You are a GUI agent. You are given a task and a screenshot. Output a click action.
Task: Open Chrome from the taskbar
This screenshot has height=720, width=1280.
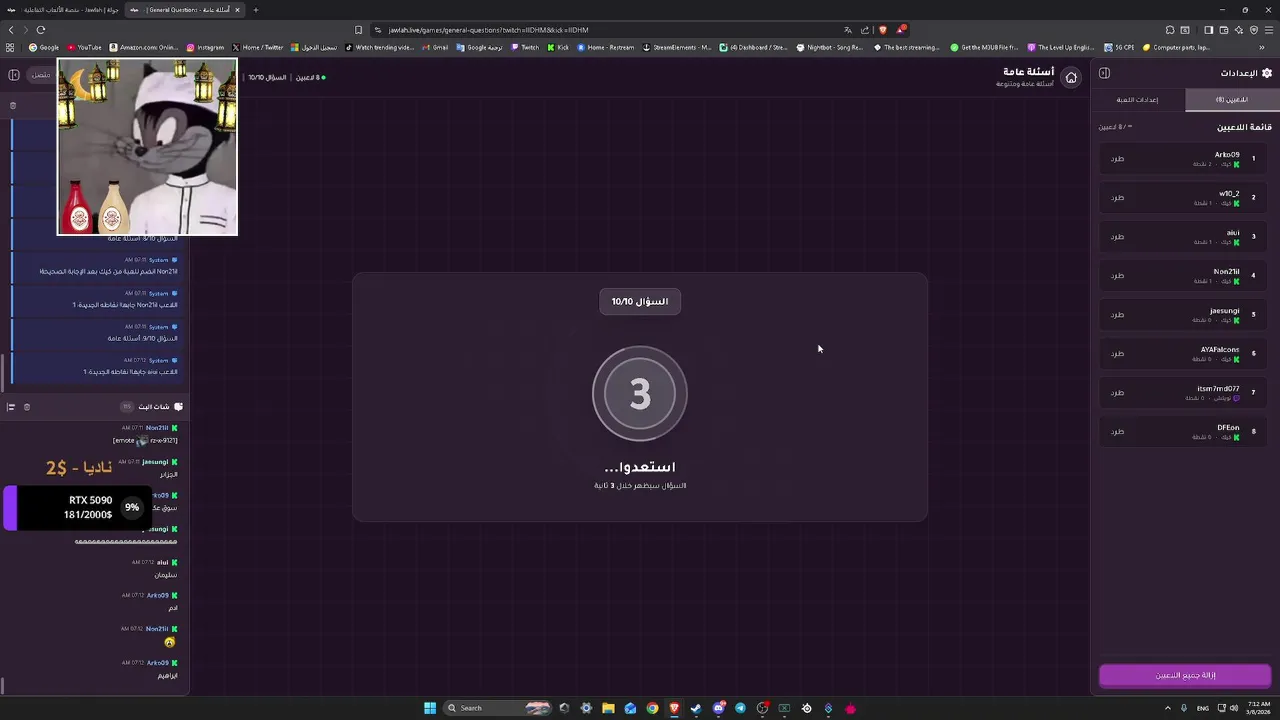[x=652, y=708]
